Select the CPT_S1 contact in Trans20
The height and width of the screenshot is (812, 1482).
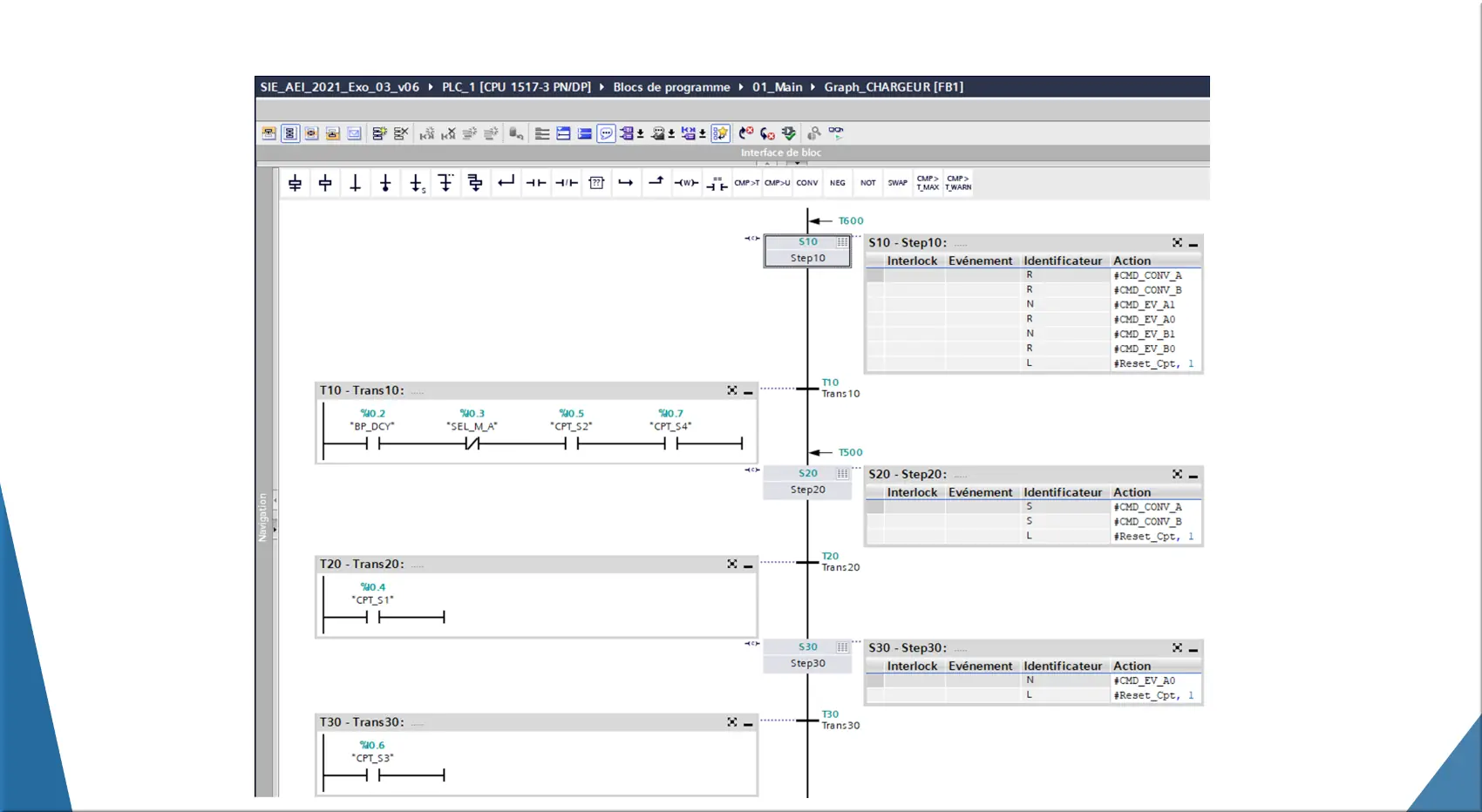372,617
